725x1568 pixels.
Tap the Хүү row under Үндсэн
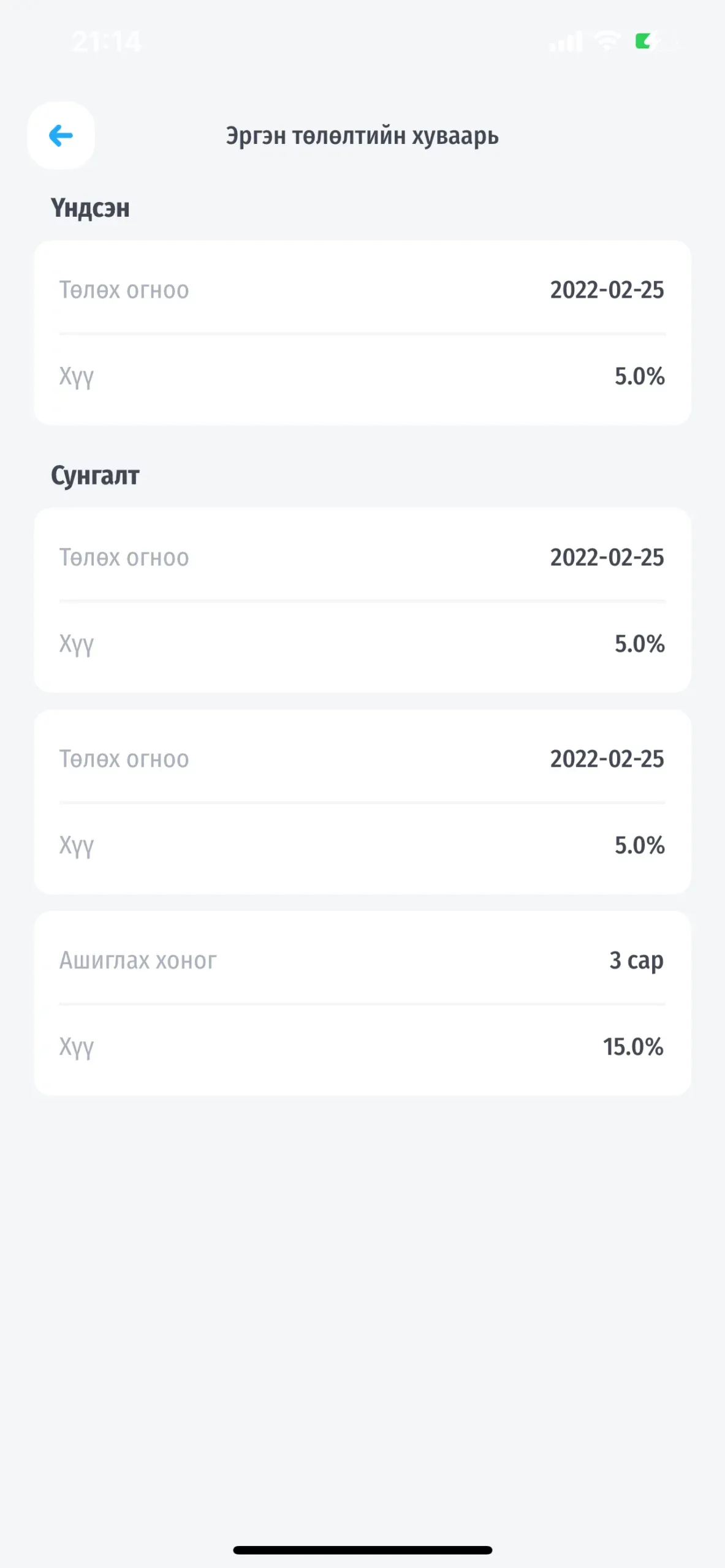[362, 376]
